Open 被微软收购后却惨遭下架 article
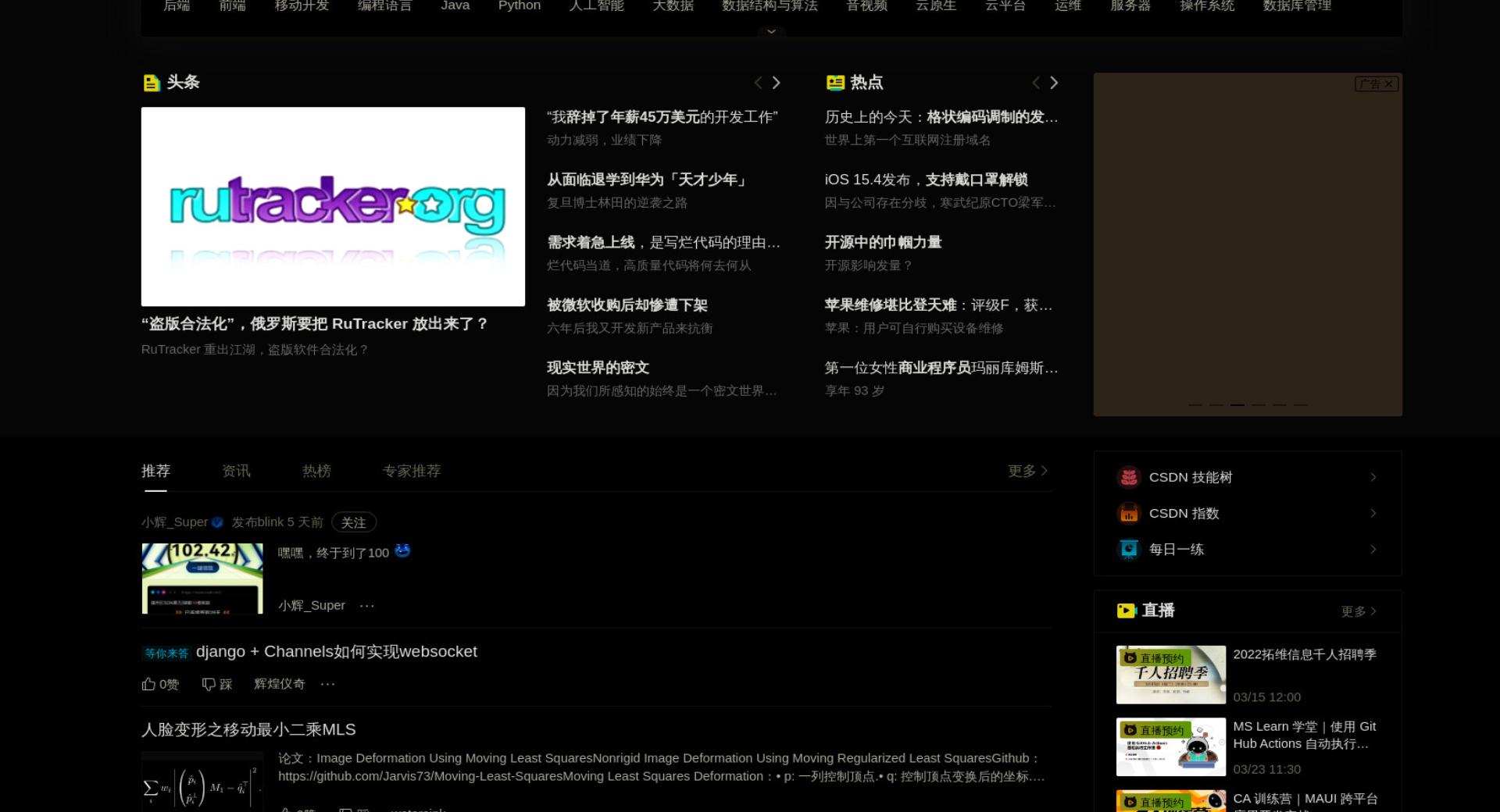Image resolution: width=1500 pixels, height=812 pixels. click(x=627, y=305)
